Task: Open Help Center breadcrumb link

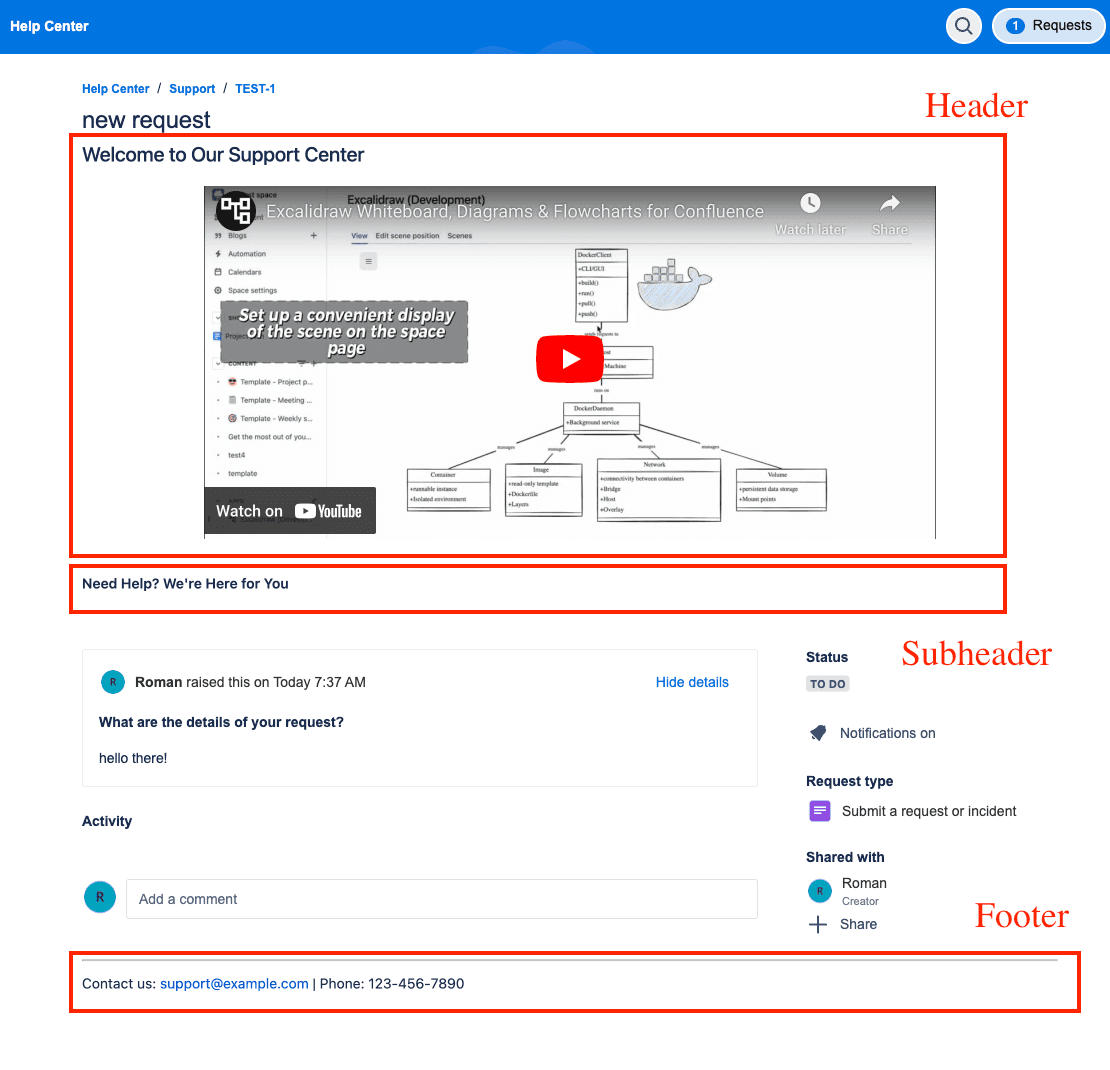Action: pyautogui.click(x=115, y=89)
